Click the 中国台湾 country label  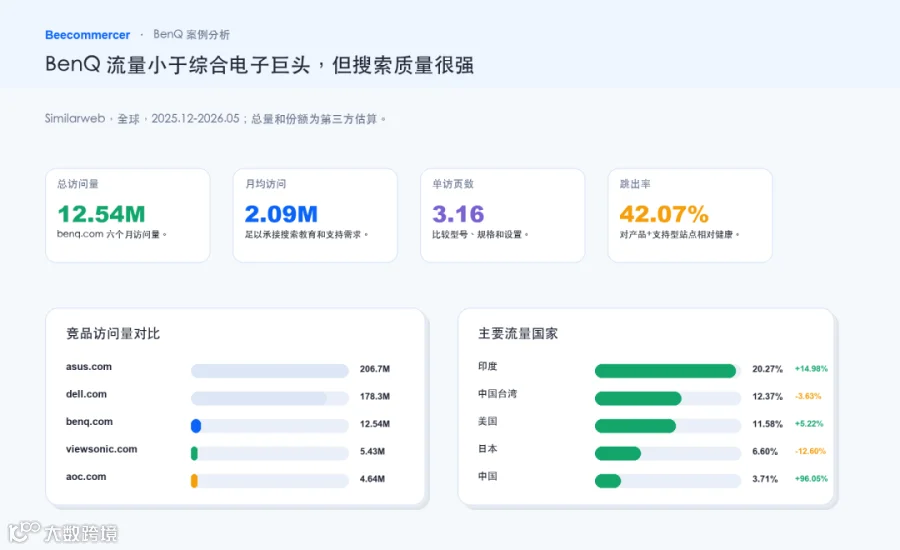point(498,394)
